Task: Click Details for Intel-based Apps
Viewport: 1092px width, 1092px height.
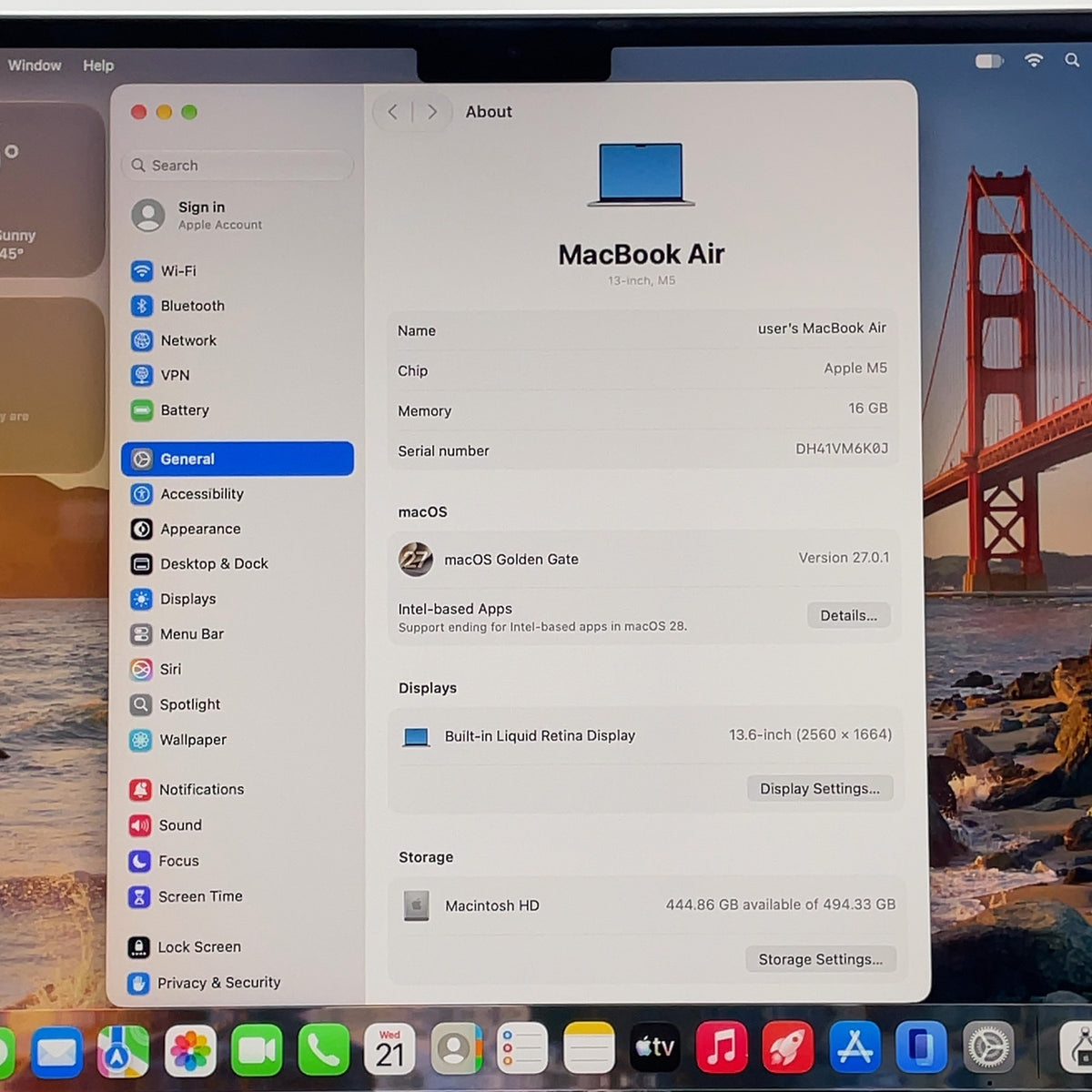Action: click(x=849, y=615)
